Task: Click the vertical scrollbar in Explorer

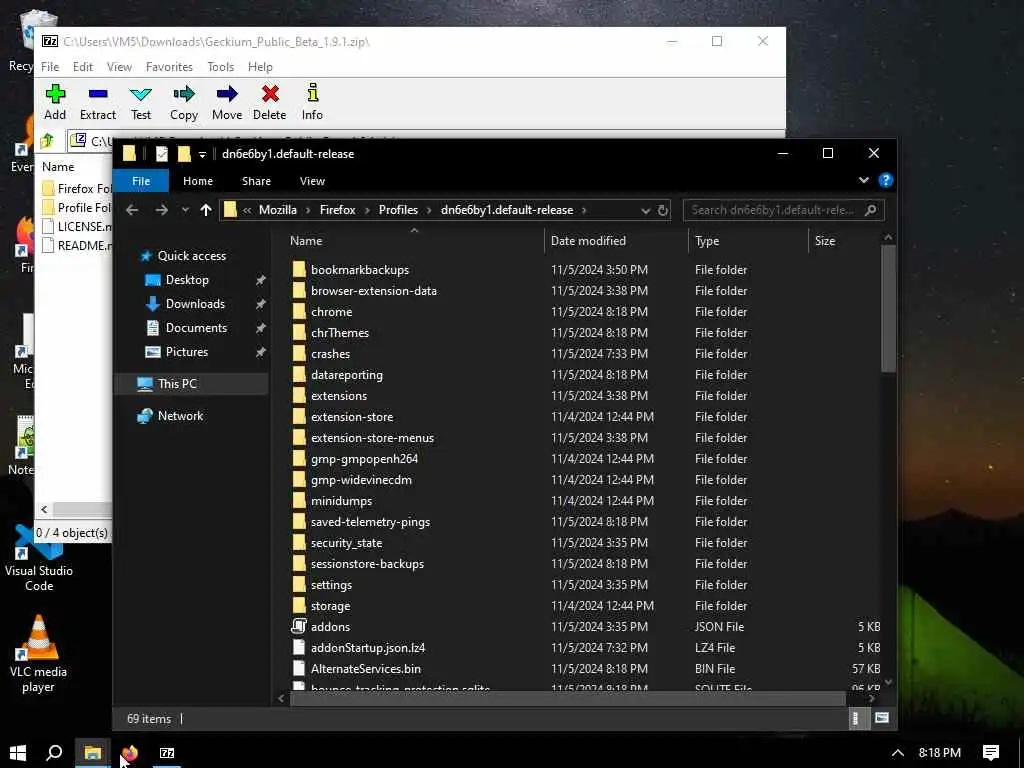Action: click(888, 308)
